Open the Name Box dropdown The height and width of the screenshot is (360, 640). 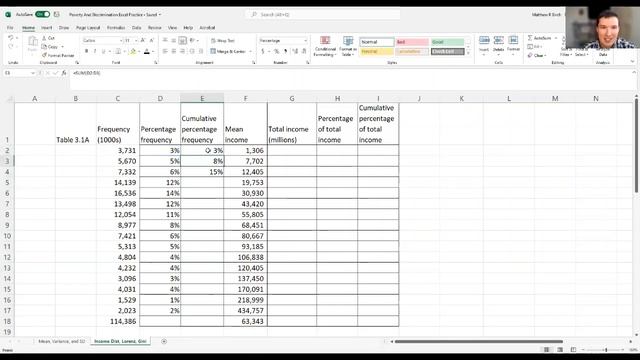[33, 73]
